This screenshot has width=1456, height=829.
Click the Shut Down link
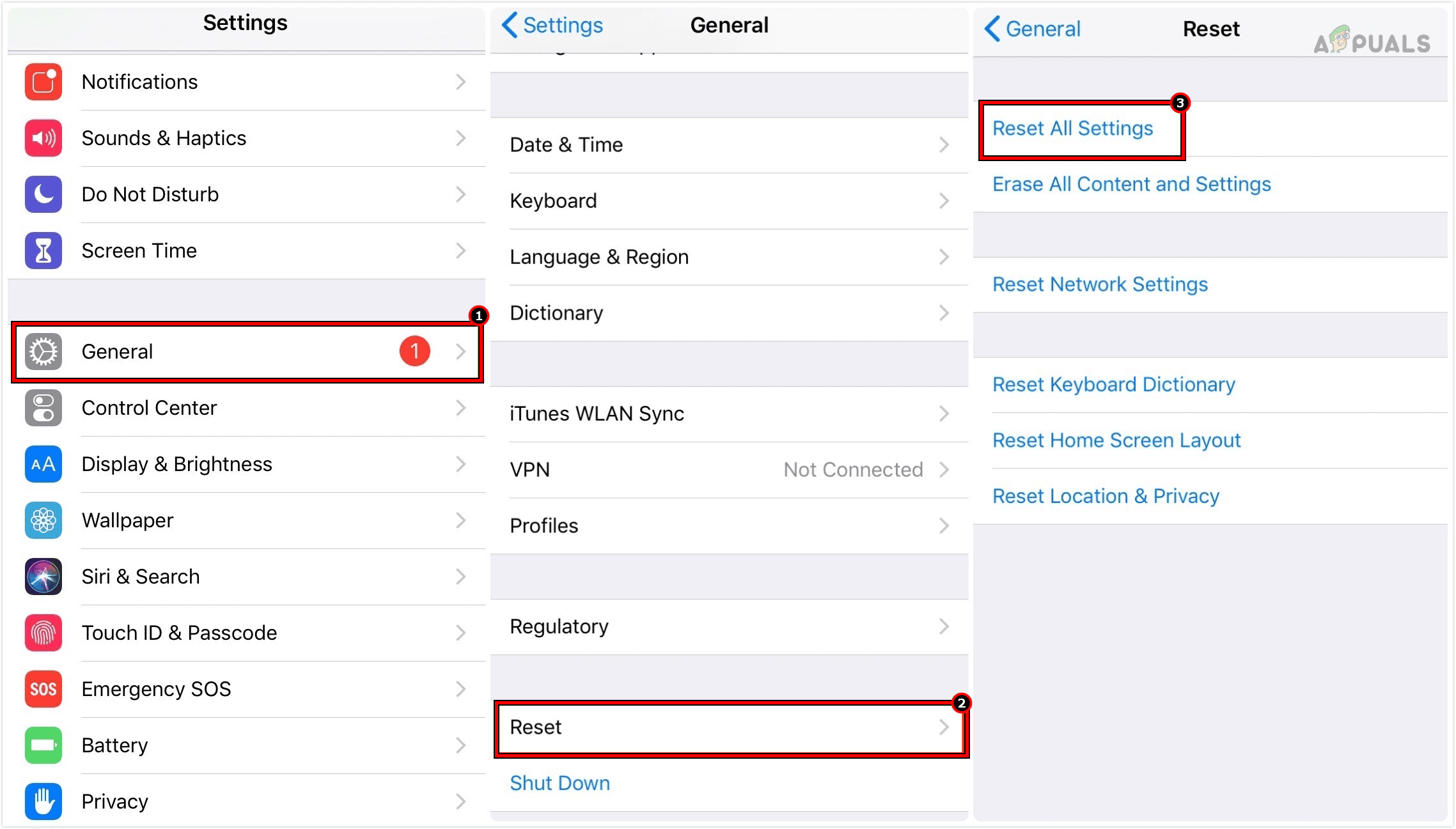pyautogui.click(x=560, y=783)
